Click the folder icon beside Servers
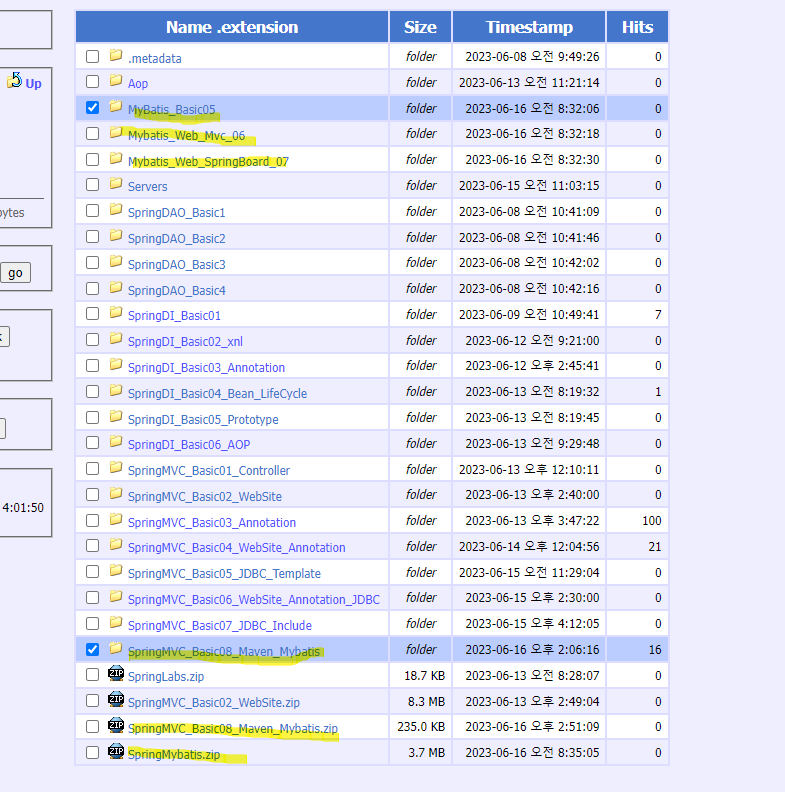 (x=116, y=183)
